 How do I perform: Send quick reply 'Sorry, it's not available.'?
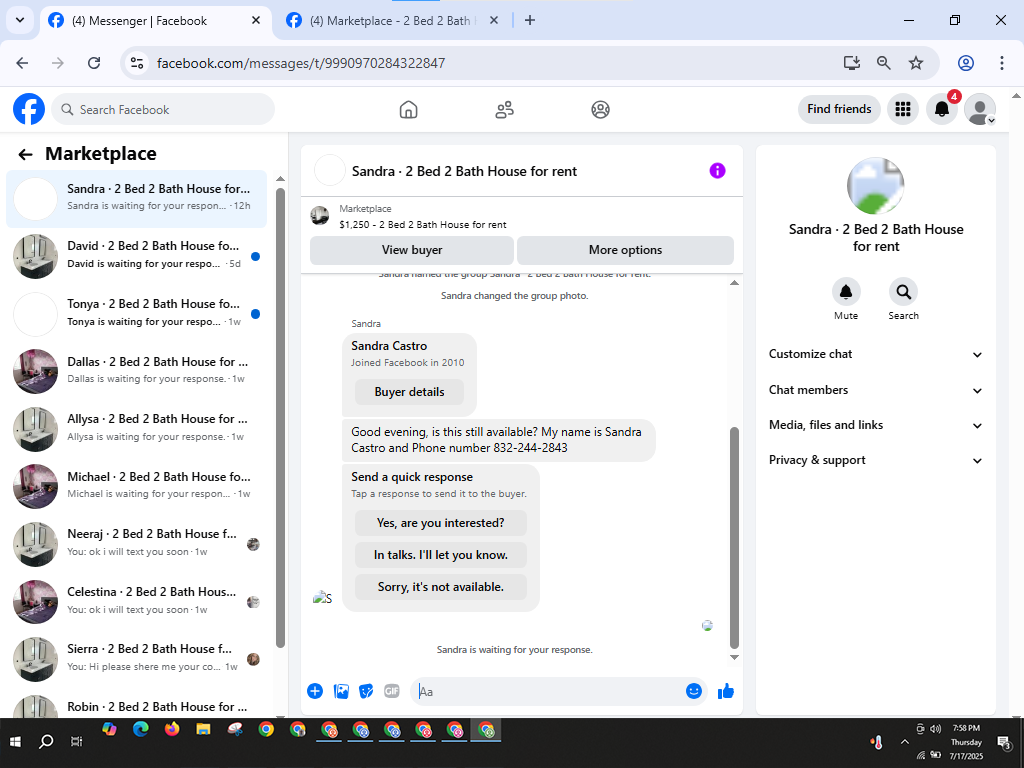click(440, 587)
